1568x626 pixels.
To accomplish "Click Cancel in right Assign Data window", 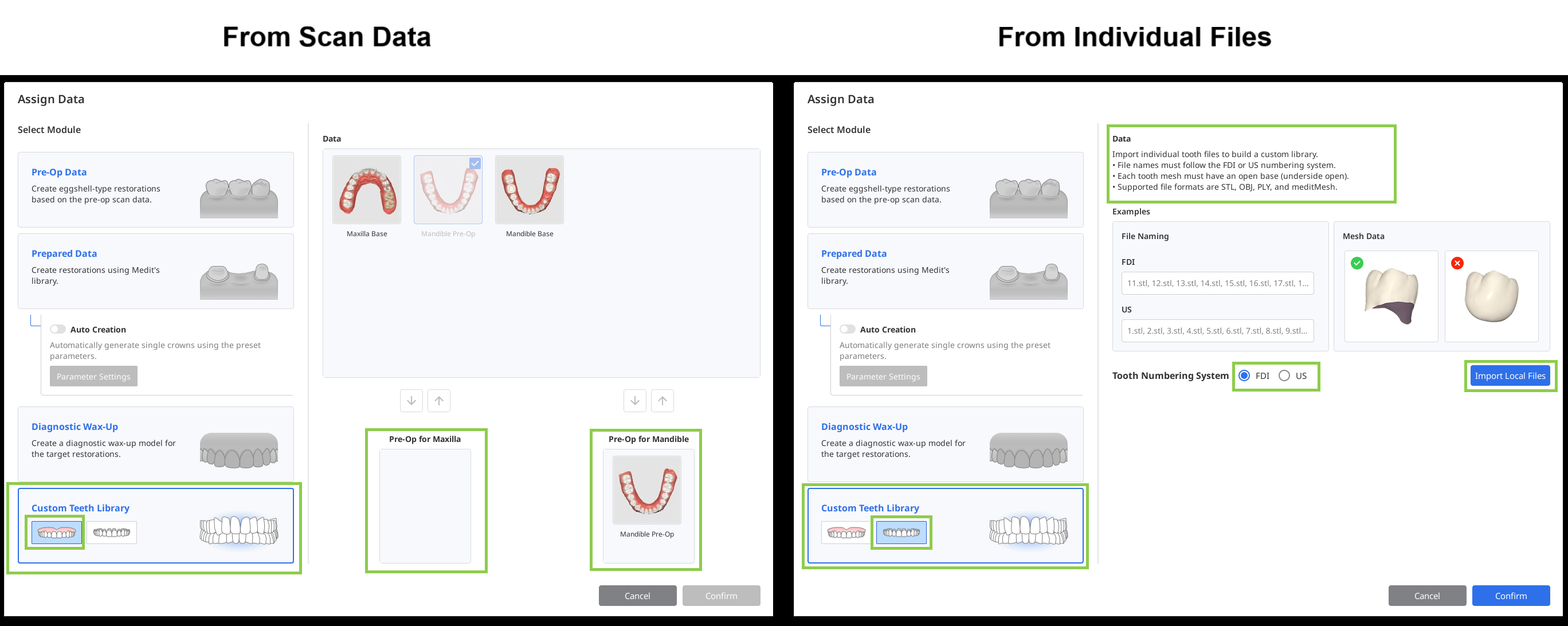I will click(1427, 596).
